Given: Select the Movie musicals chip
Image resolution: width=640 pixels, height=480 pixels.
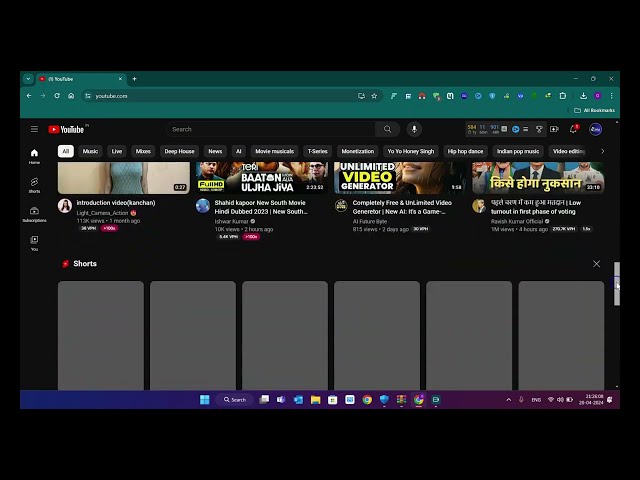Looking at the screenshot, I should 274,151.
